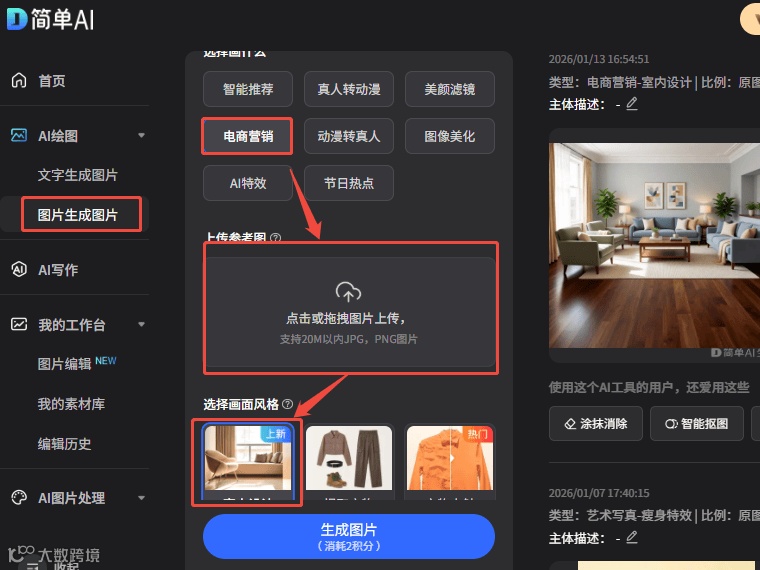Collapse the AI绘图 section arrow

pos(142,135)
